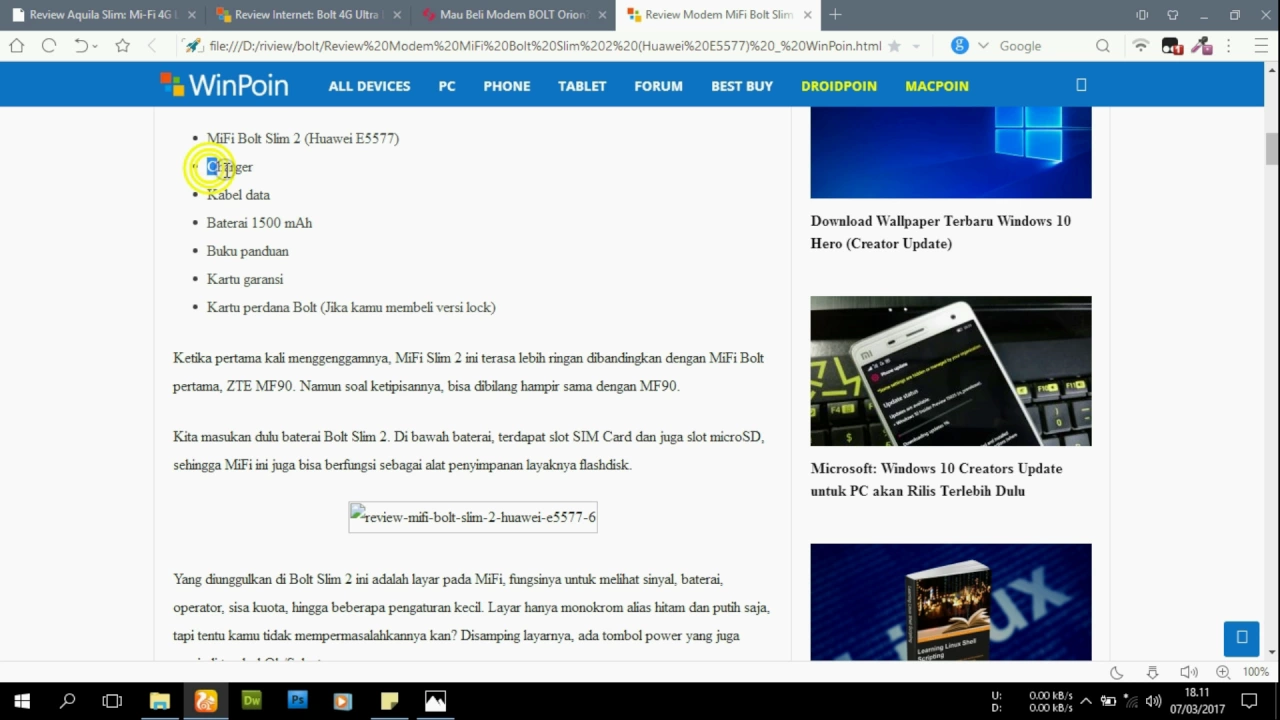Image resolution: width=1280 pixels, height=720 pixels.
Task: Click the undo closed tab icon
Action: (x=81, y=46)
